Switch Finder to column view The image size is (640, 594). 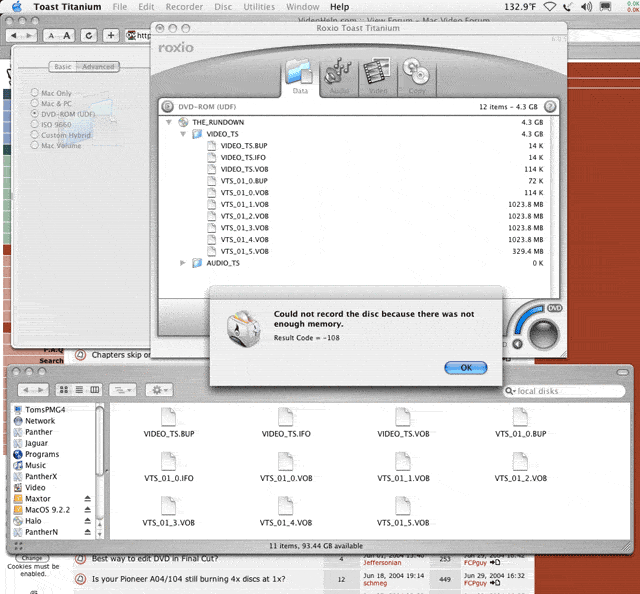[x=94, y=390]
